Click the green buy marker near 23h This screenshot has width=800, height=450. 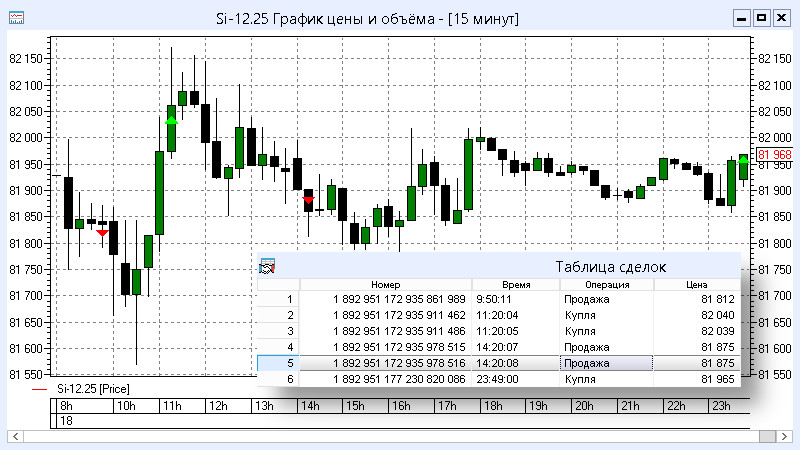click(743, 160)
